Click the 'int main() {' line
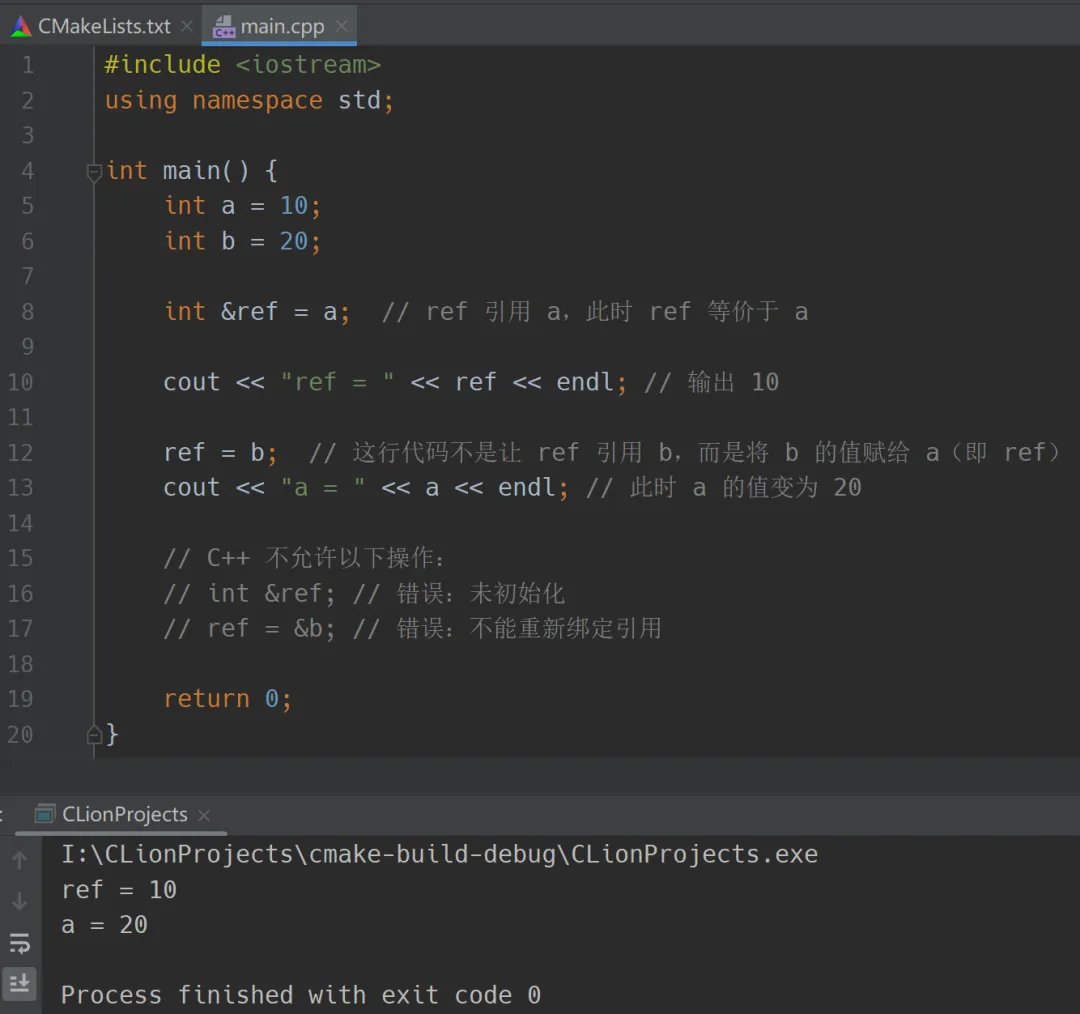The width and height of the screenshot is (1080, 1014). click(192, 170)
